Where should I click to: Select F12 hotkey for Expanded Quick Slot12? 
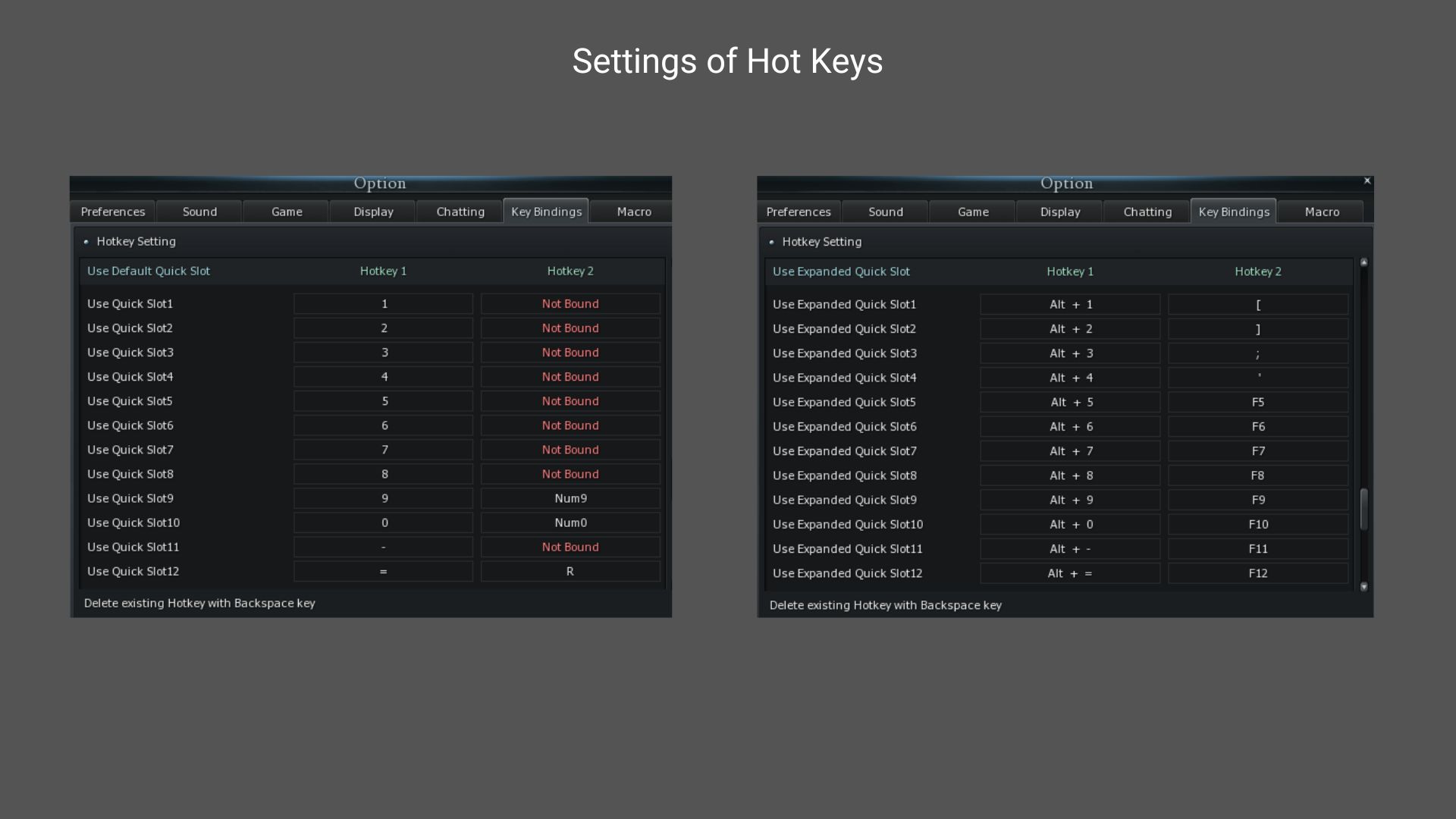(x=1258, y=573)
